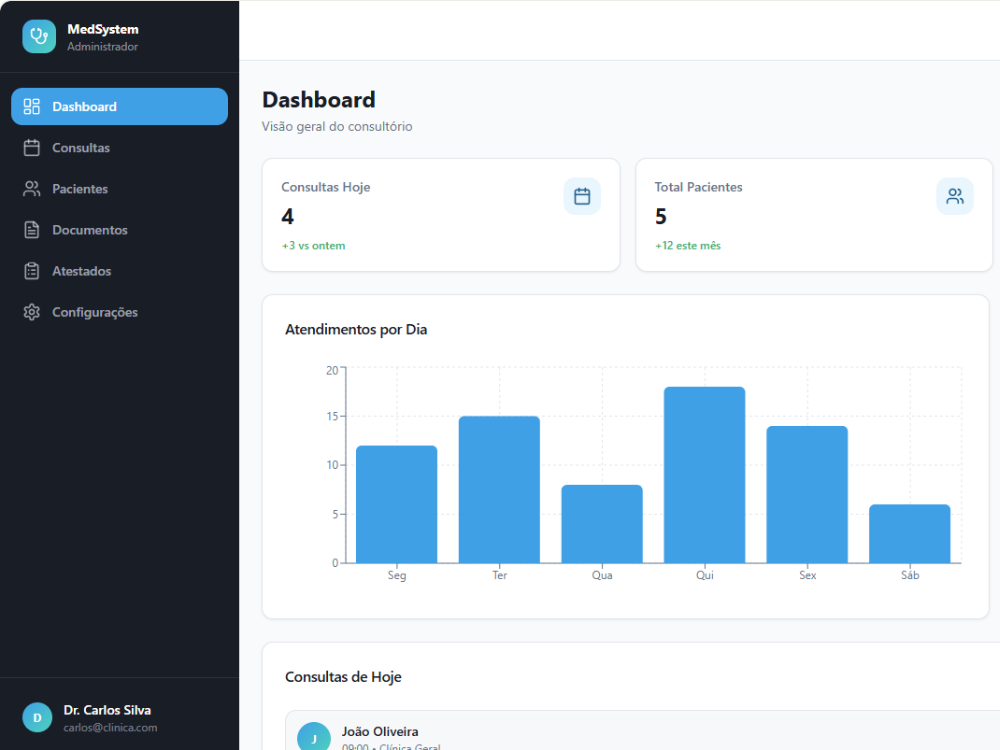Open João Oliveira's appointment entry
This screenshot has height=750, width=1000.
642,730
